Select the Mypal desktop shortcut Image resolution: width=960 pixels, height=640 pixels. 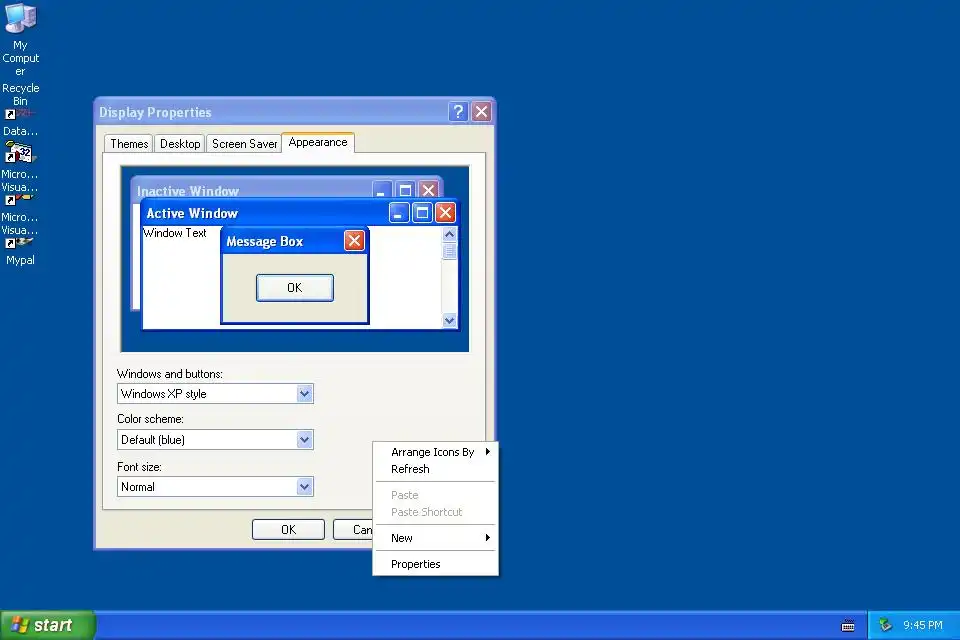(20, 252)
